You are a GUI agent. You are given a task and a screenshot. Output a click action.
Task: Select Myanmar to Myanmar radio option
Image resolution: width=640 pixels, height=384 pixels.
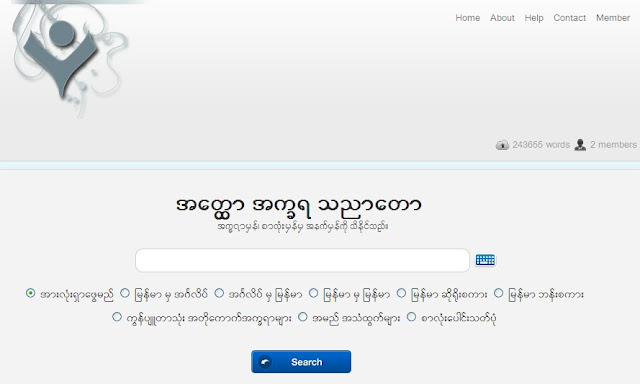tap(313, 293)
